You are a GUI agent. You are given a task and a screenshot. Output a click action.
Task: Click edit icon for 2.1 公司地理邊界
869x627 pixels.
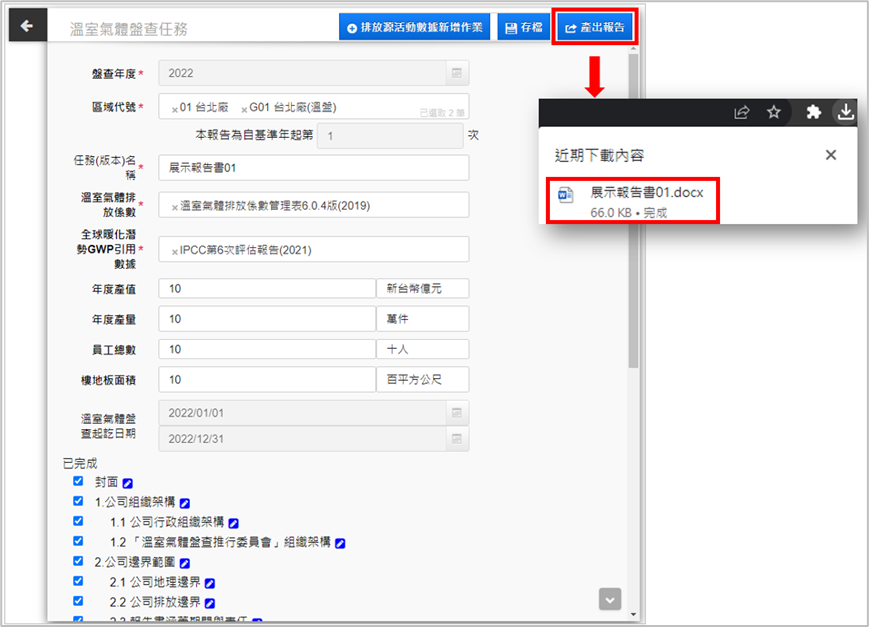tap(210, 583)
